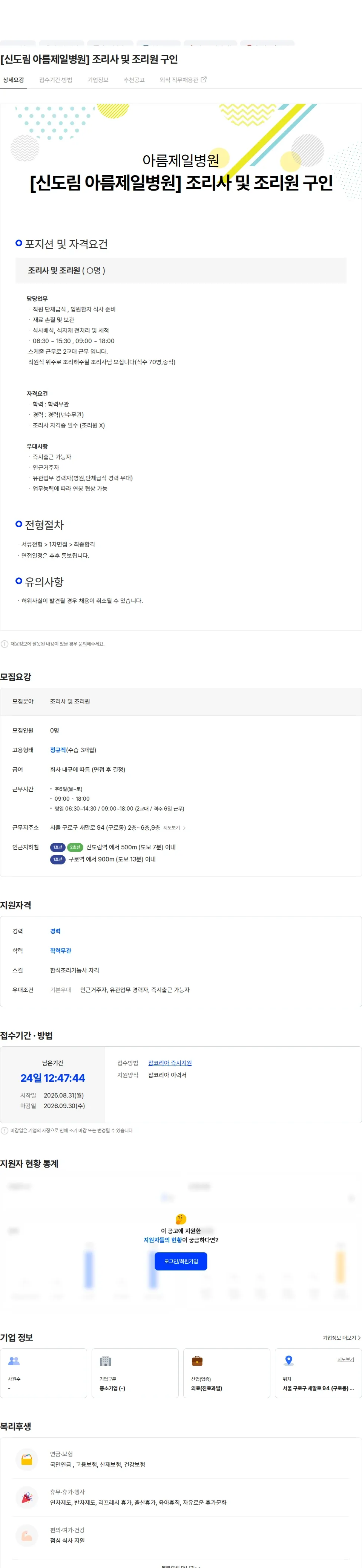Click the job title [신도림 아름제일병원] 조리사 및 조리원 구인 heading

[90, 59]
